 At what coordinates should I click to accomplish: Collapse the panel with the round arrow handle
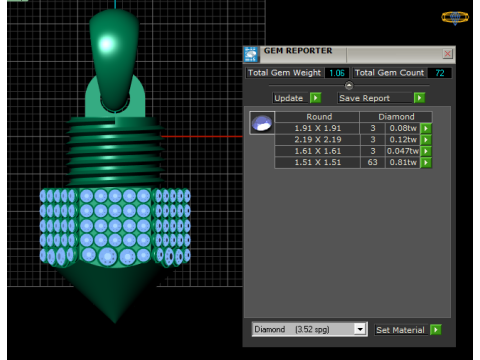coord(349,86)
